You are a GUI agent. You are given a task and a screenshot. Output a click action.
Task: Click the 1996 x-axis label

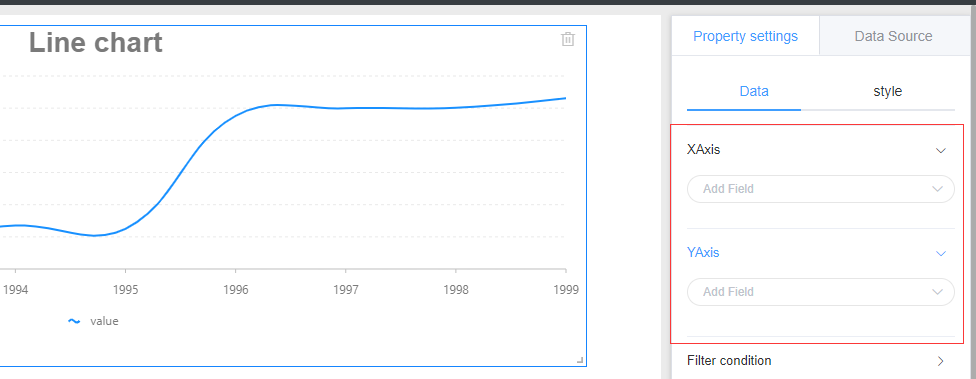(236, 290)
